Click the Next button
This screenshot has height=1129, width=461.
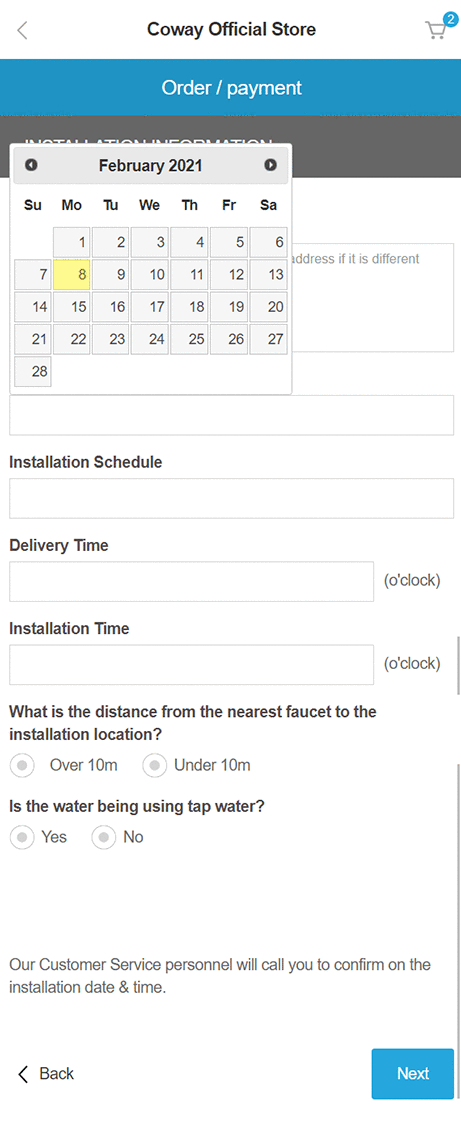tap(413, 1074)
